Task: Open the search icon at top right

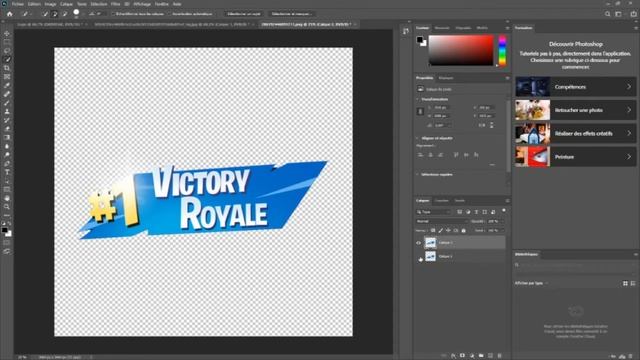Action: (x=607, y=14)
